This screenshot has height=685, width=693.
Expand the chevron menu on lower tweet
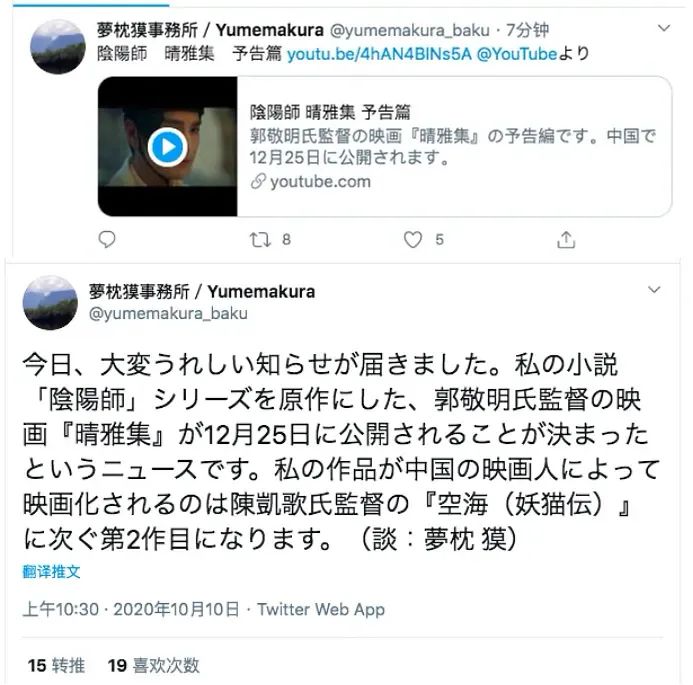point(654,290)
